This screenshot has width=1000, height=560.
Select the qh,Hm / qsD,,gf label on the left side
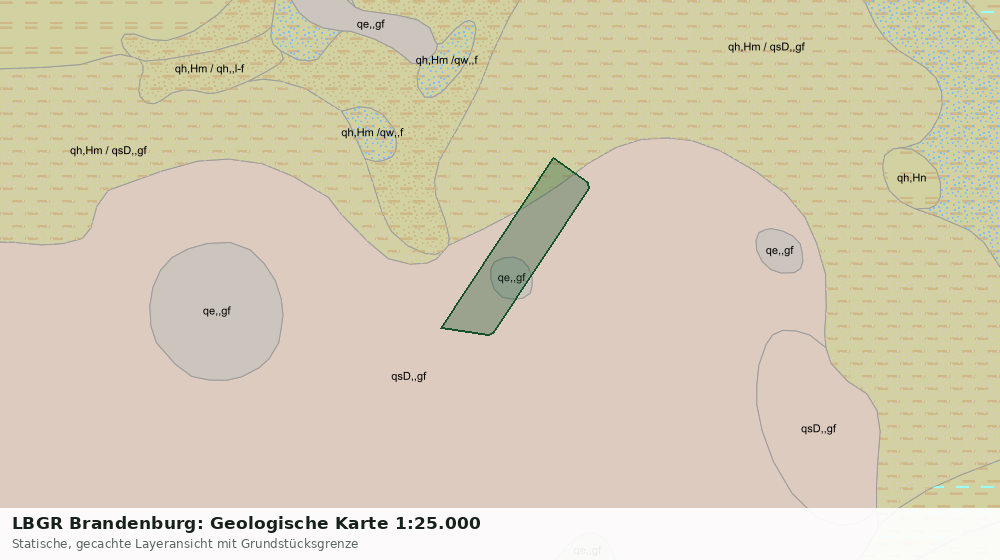[108, 151]
